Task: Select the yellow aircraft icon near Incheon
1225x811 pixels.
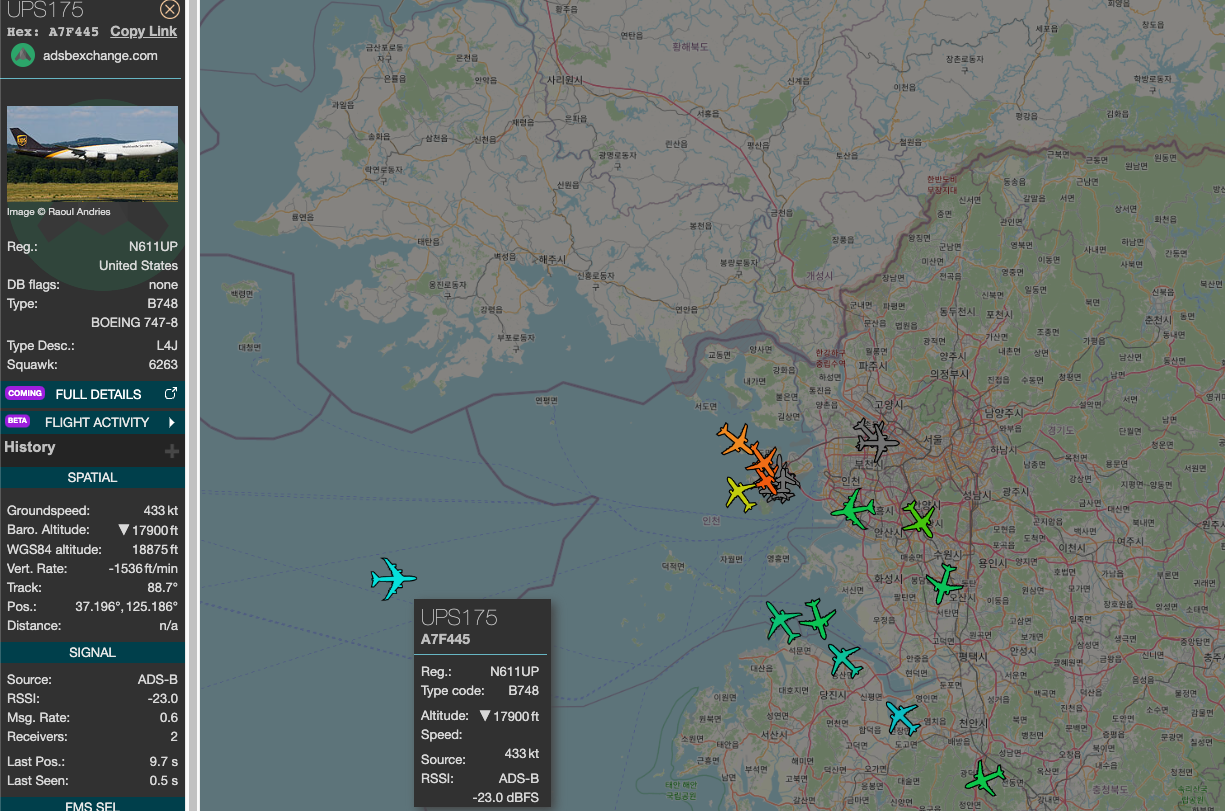Action: pos(742,492)
